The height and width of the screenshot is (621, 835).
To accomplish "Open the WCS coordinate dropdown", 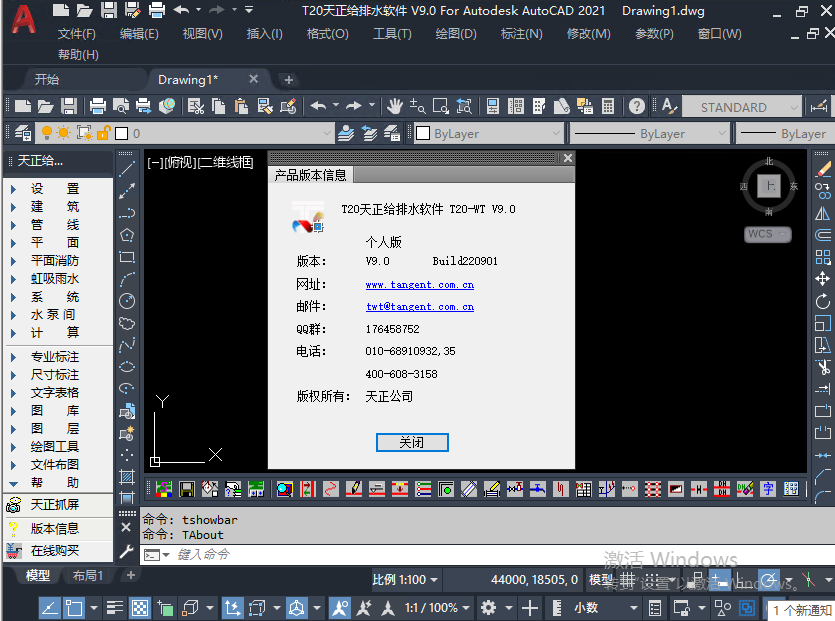I will [767, 234].
